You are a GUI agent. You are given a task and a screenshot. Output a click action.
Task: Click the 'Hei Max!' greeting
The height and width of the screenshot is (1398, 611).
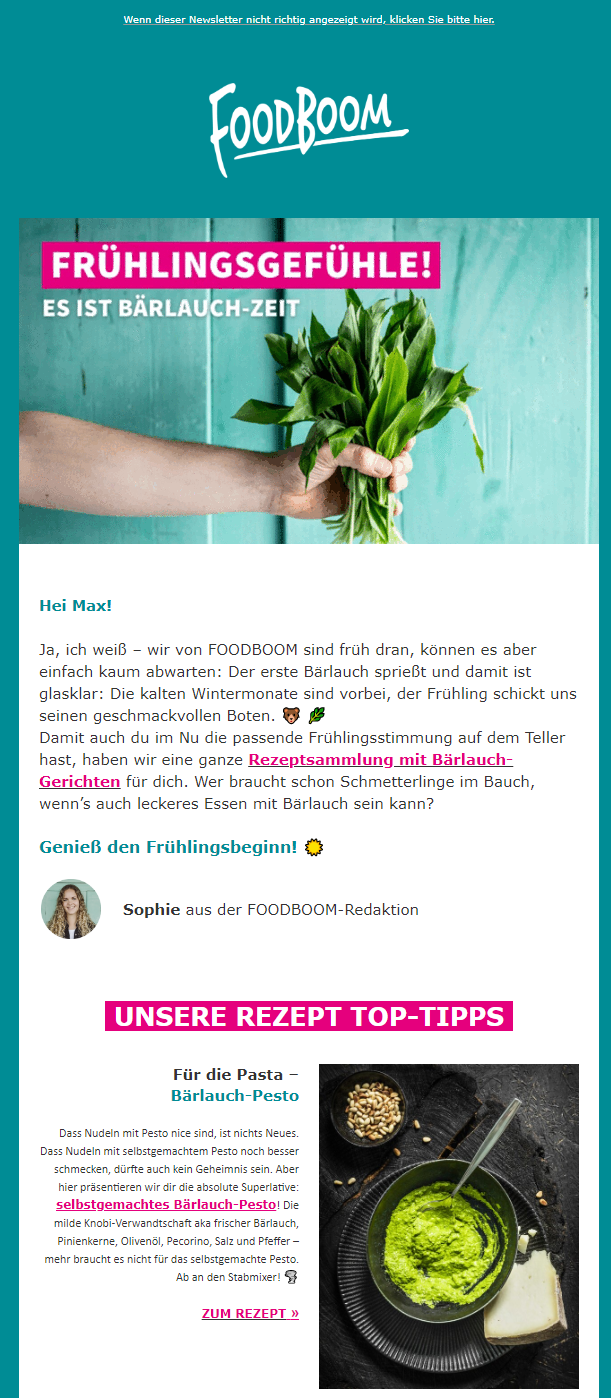(78, 606)
